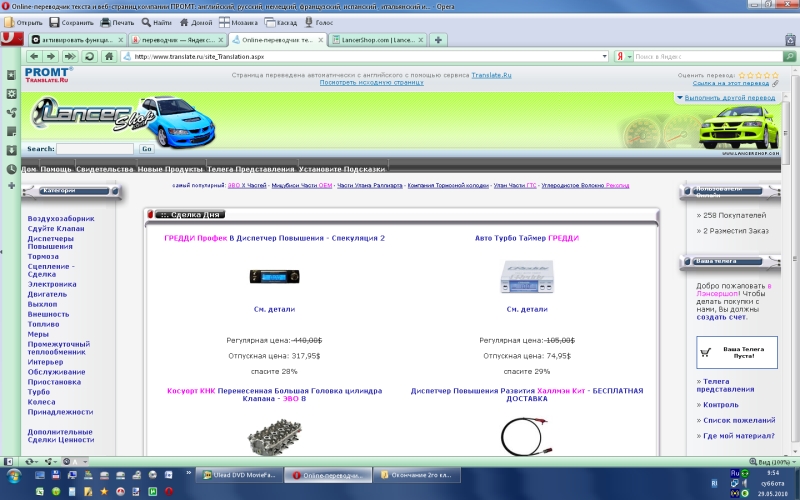
Task: Click the LancerShop search input field
Action: (95, 149)
